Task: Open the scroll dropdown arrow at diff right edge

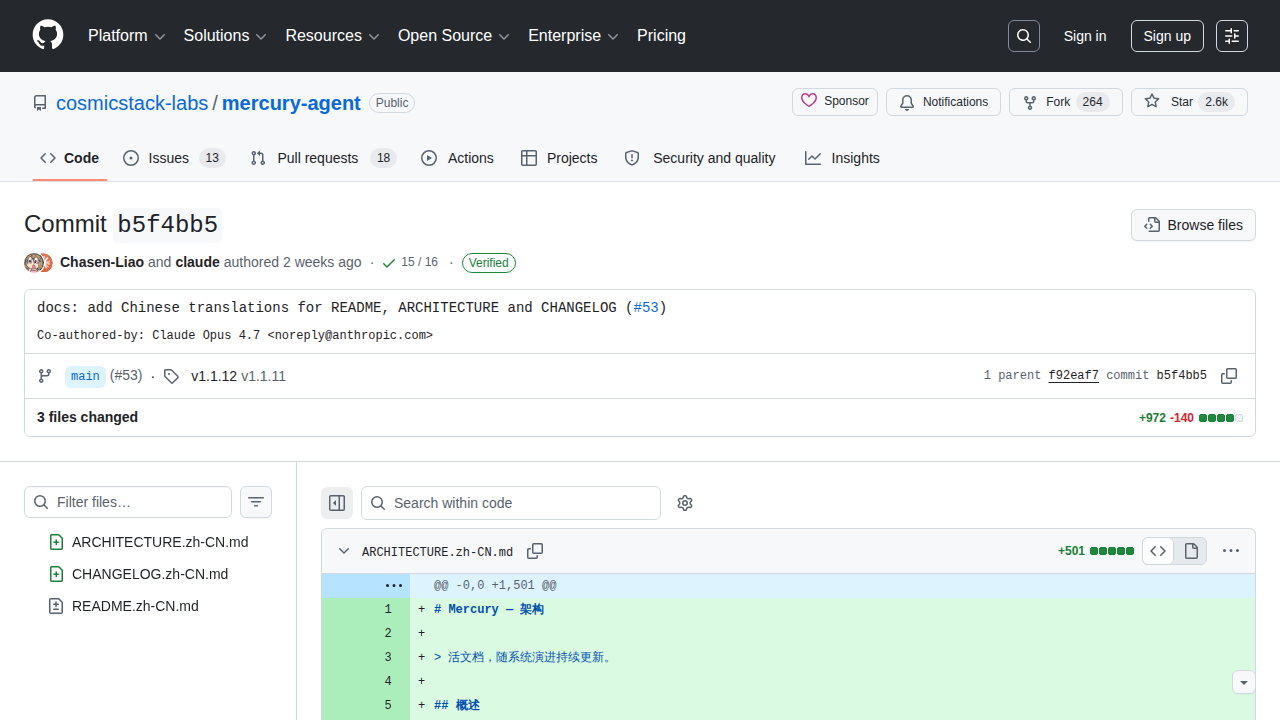Action: tap(1244, 683)
